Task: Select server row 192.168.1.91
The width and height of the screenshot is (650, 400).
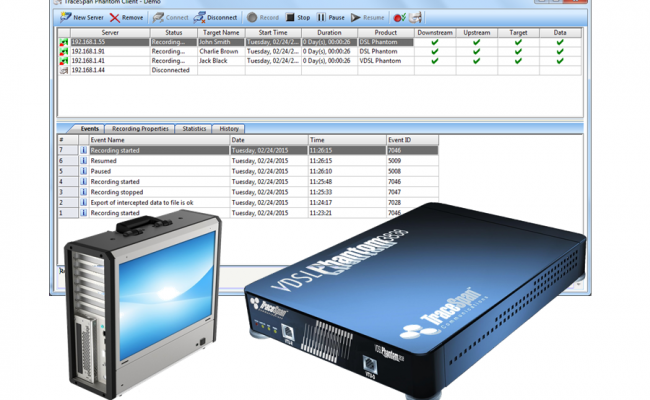Action: click(x=319, y=51)
